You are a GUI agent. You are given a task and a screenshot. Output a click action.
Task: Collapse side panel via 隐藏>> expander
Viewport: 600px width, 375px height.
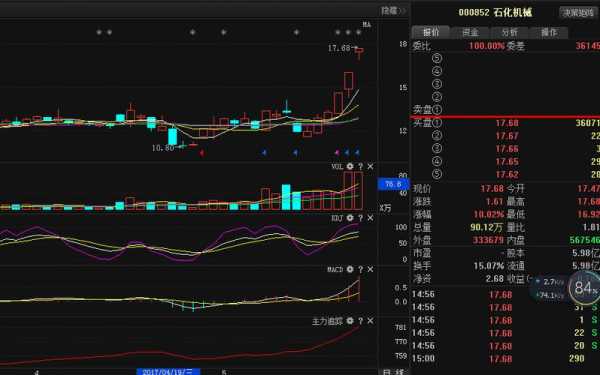point(393,10)
